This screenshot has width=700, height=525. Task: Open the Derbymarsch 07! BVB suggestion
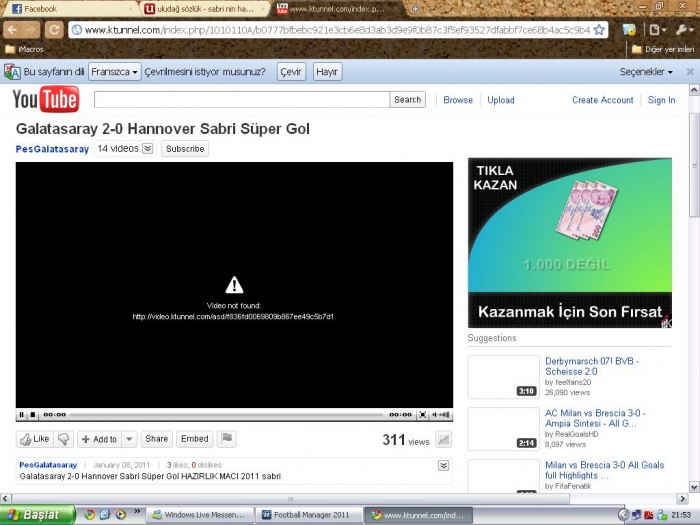coord(592,366)
